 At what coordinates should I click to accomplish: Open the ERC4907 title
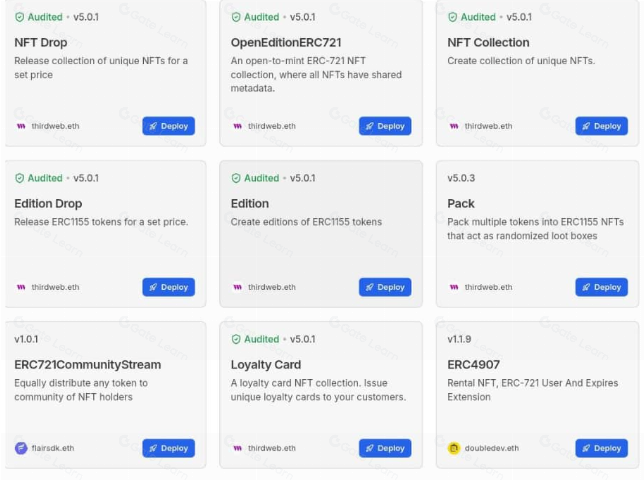[474, 365]
